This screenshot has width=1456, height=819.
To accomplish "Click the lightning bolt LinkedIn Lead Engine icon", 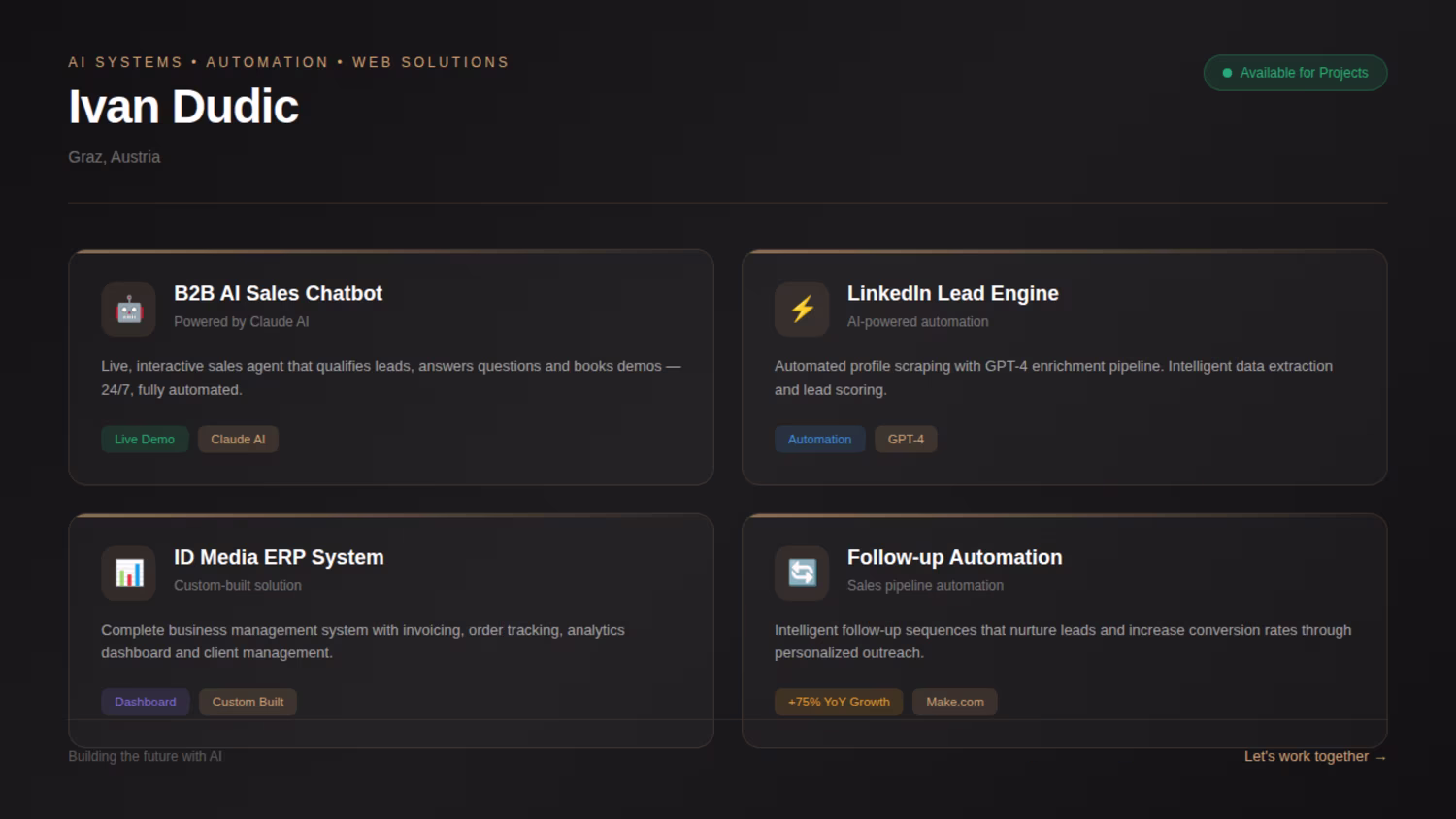I will point(802,310).
